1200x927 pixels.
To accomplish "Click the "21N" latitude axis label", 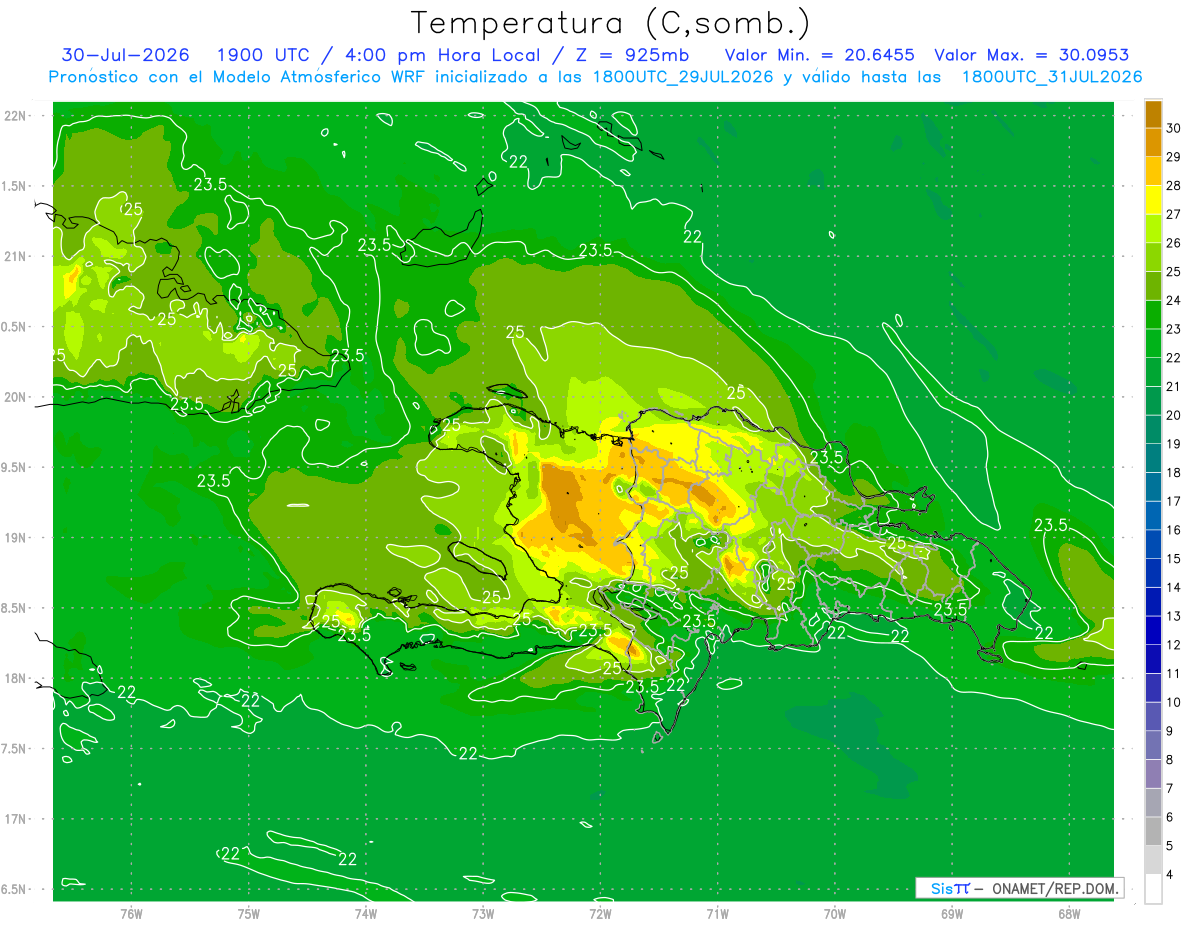I will coord(16,257).
